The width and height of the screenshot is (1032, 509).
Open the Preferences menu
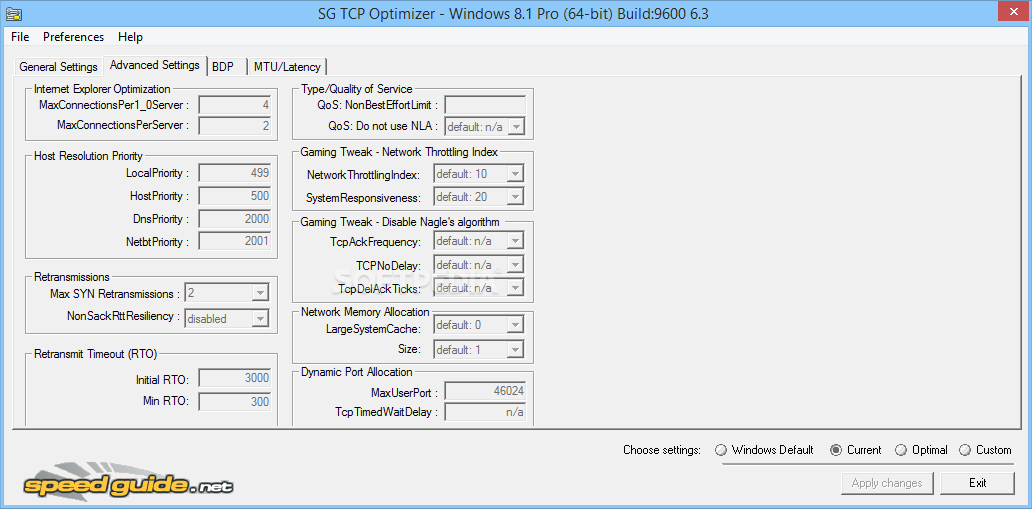click(x=74, y=37)
